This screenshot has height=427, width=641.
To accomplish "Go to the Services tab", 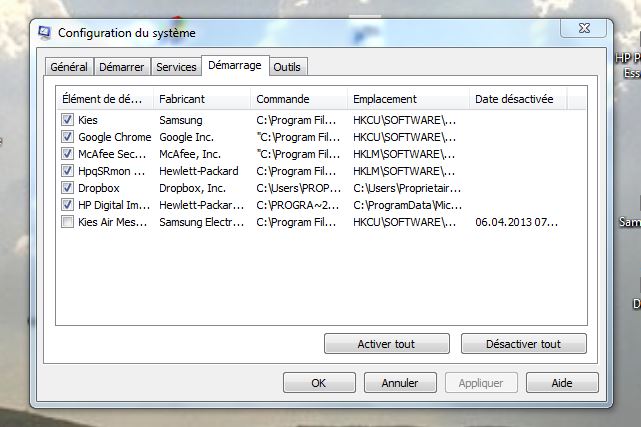I will 176,67.
